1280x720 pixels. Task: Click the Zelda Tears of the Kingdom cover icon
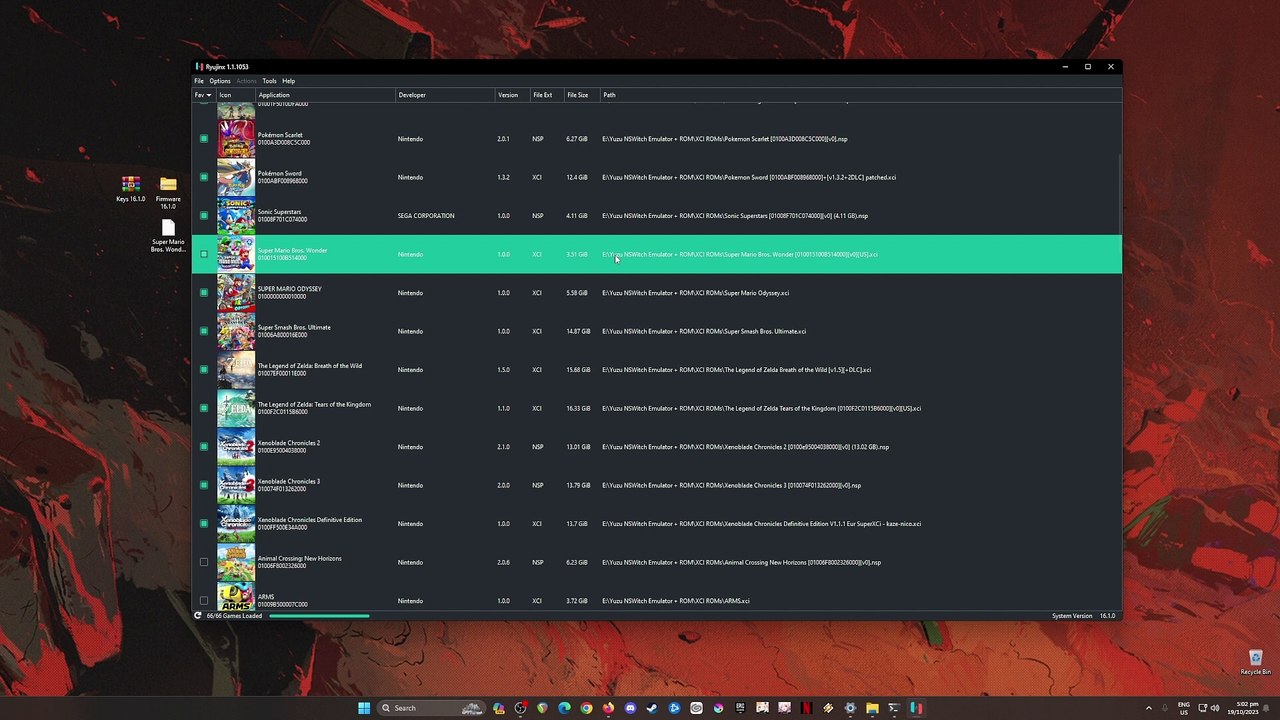[236, 408]
